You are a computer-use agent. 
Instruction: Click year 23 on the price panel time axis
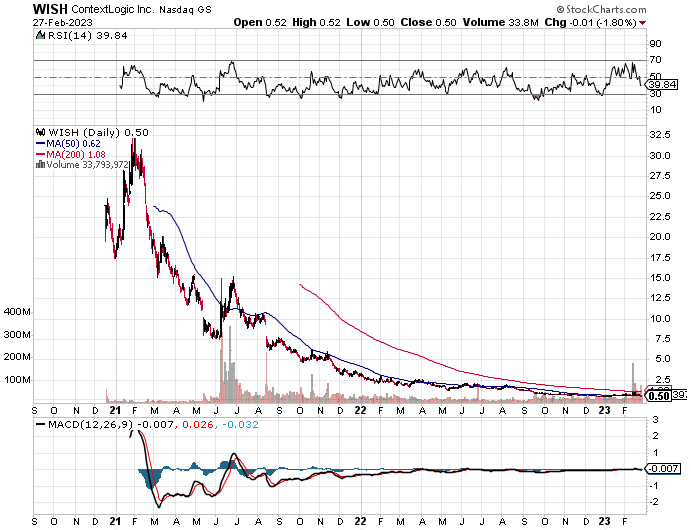tap(605, 410)
